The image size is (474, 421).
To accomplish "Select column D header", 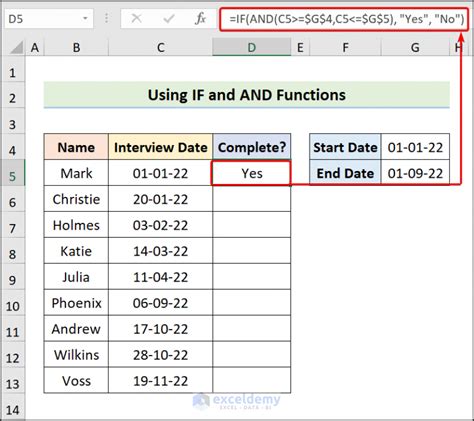I will click(251, 47).
